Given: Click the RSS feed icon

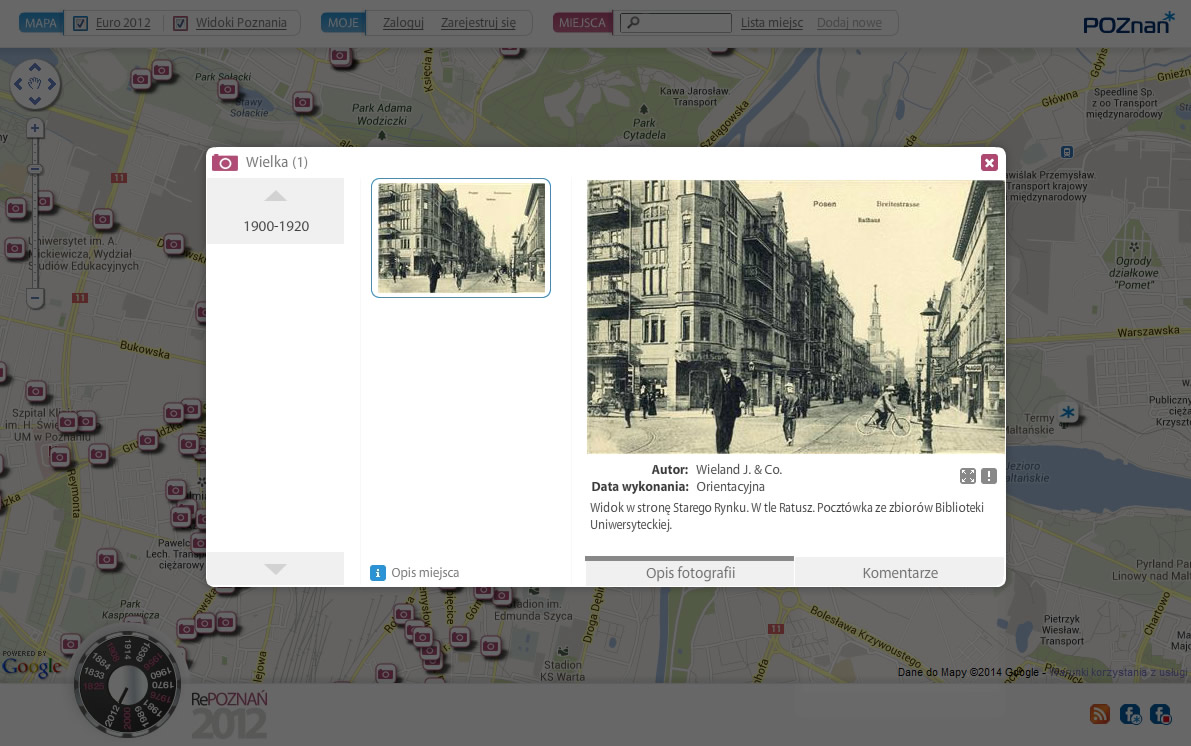Looking at the screenshot, I should 1099,714.
